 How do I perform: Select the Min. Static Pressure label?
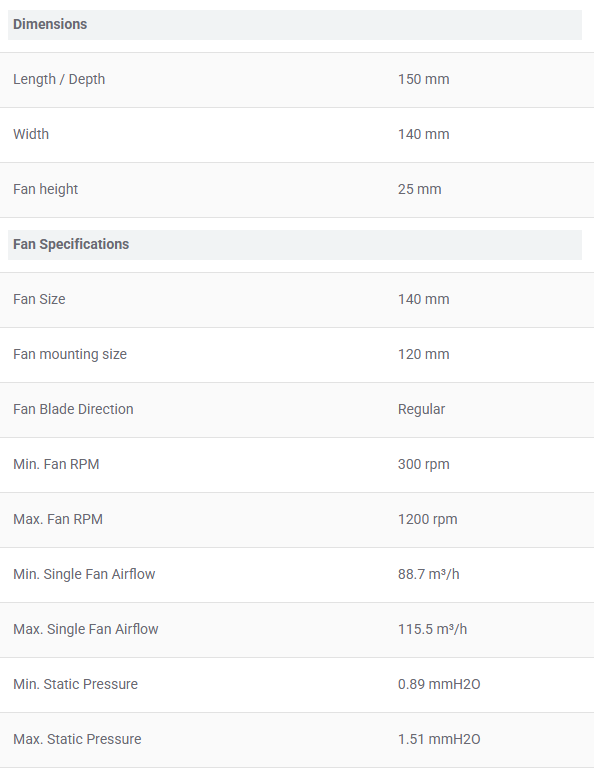pyautogui.click(x=75, y=684)
